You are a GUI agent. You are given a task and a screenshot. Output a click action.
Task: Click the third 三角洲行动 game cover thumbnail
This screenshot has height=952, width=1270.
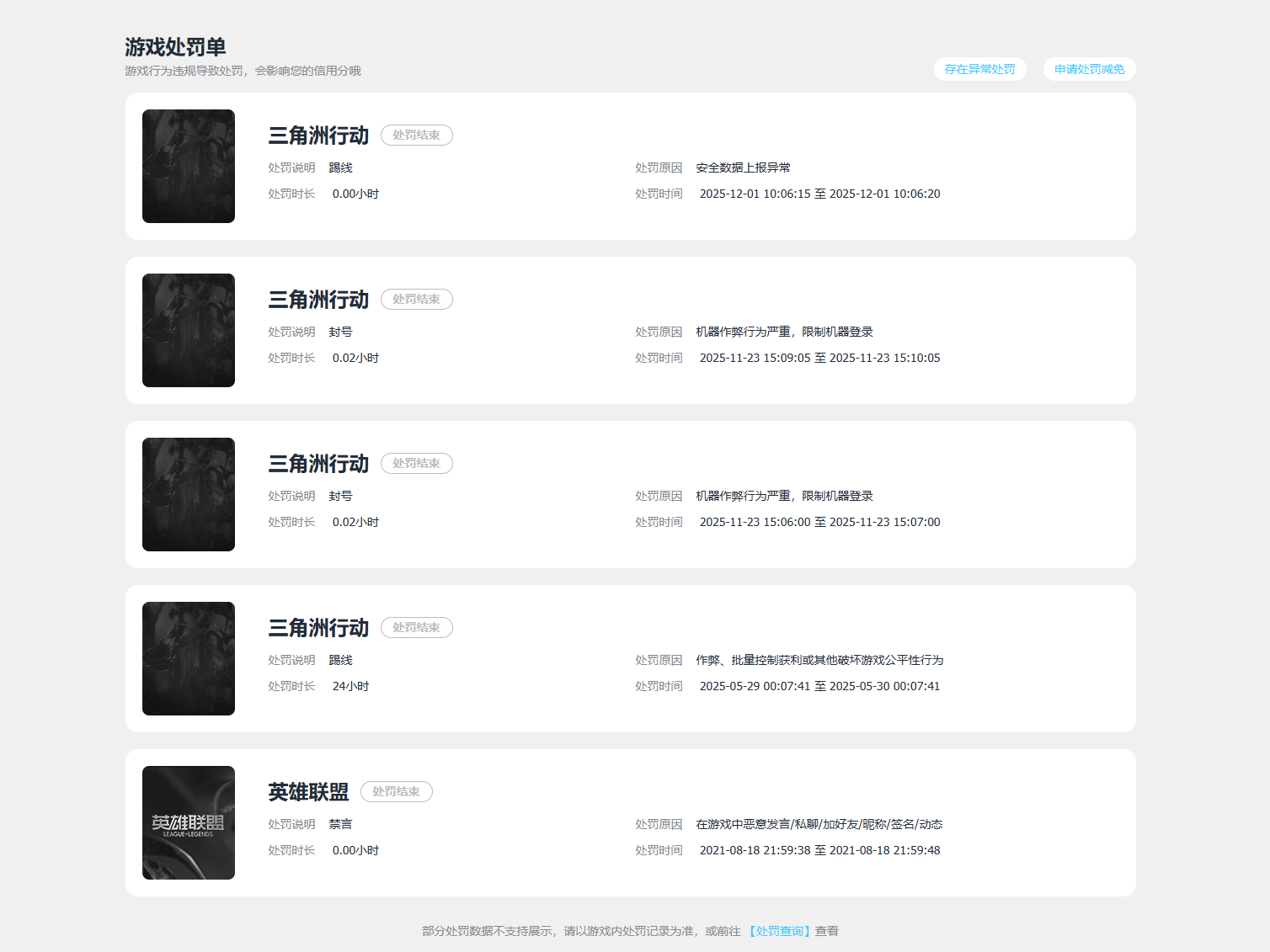(x=189, y=494)
